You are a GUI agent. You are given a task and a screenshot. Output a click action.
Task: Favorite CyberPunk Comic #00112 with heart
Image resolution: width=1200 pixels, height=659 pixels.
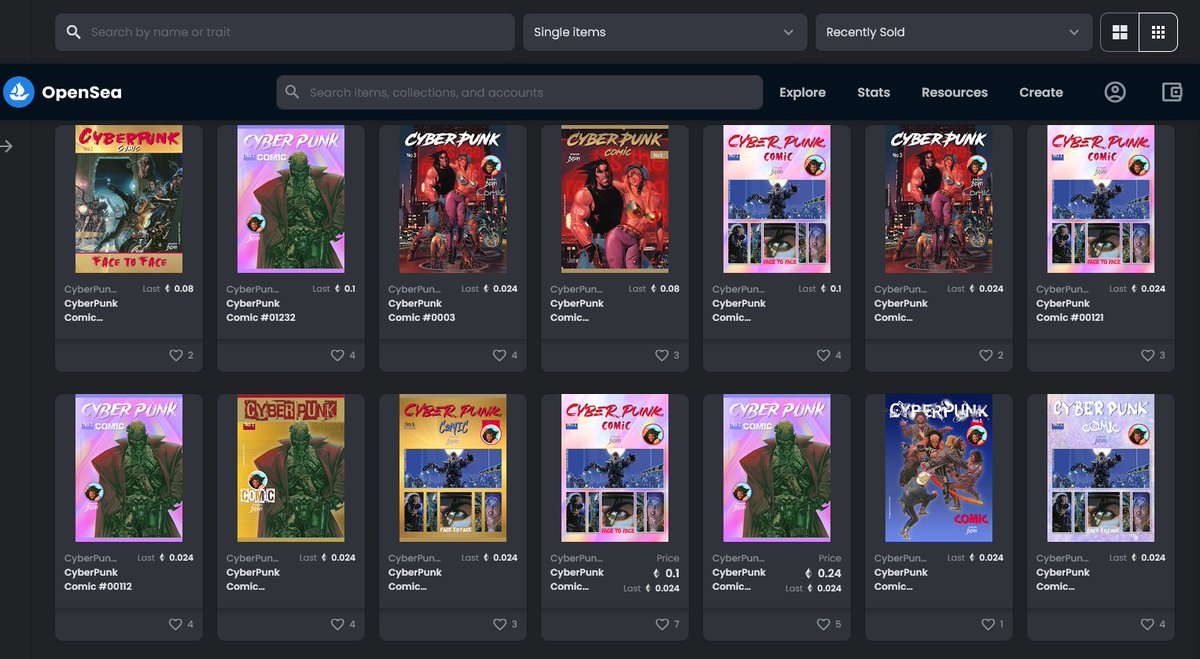pos(175,624)
